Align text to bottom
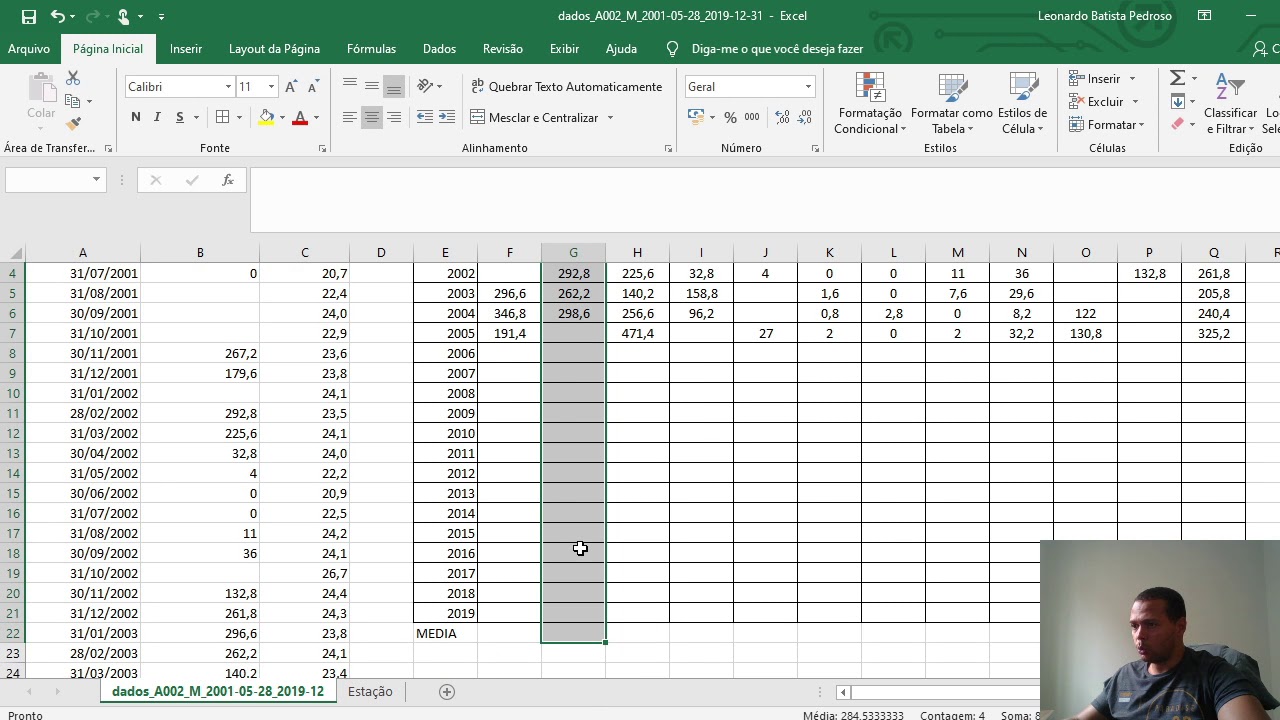Screen dimensions: 1280x720 click(394, 86)
